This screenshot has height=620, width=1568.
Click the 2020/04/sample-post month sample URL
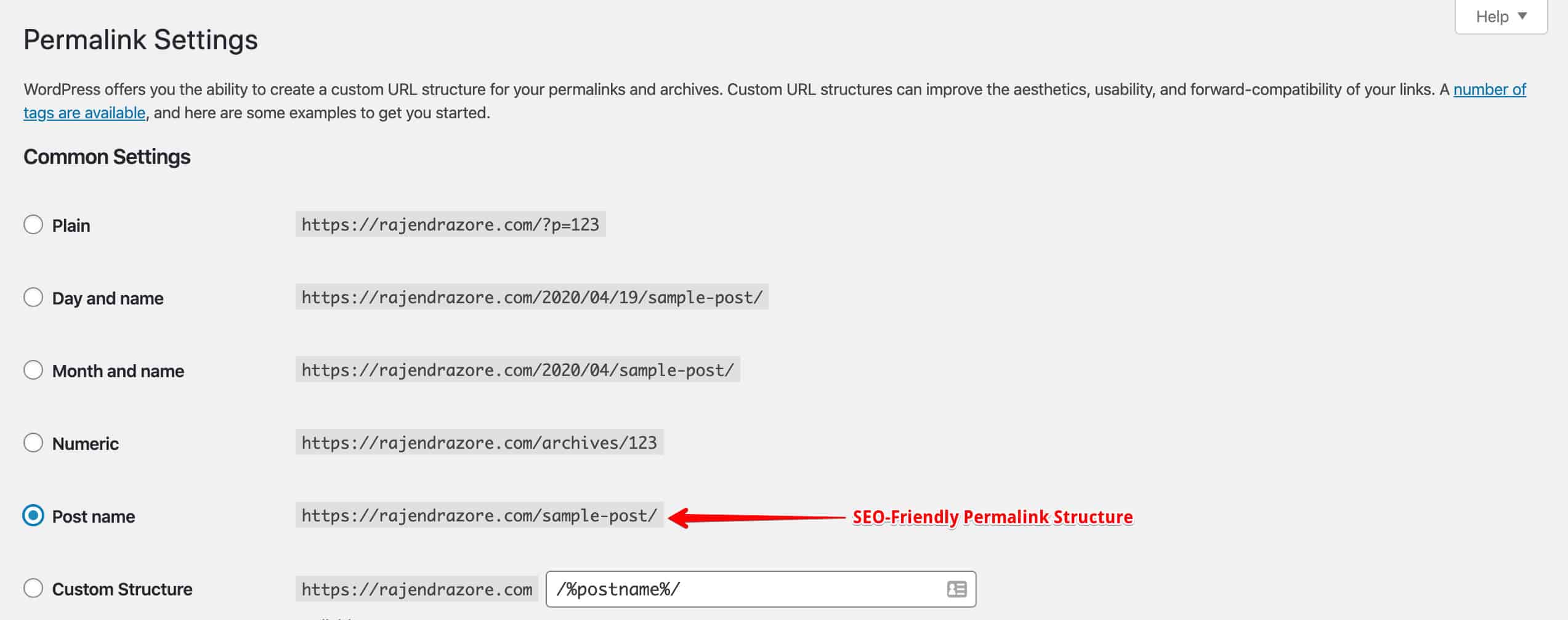pyautogui.click(x=517, y=370)
